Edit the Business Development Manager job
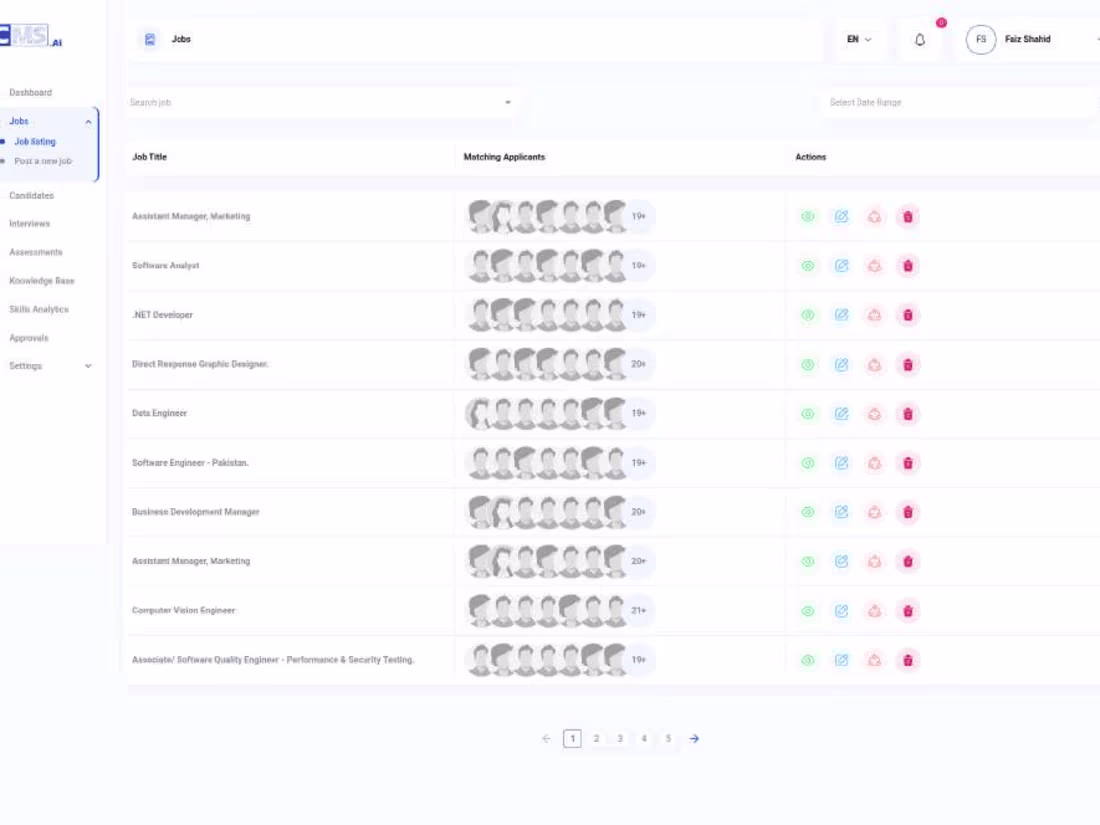The width and height of the screenshot is (1100, 825). coord(841,512)
